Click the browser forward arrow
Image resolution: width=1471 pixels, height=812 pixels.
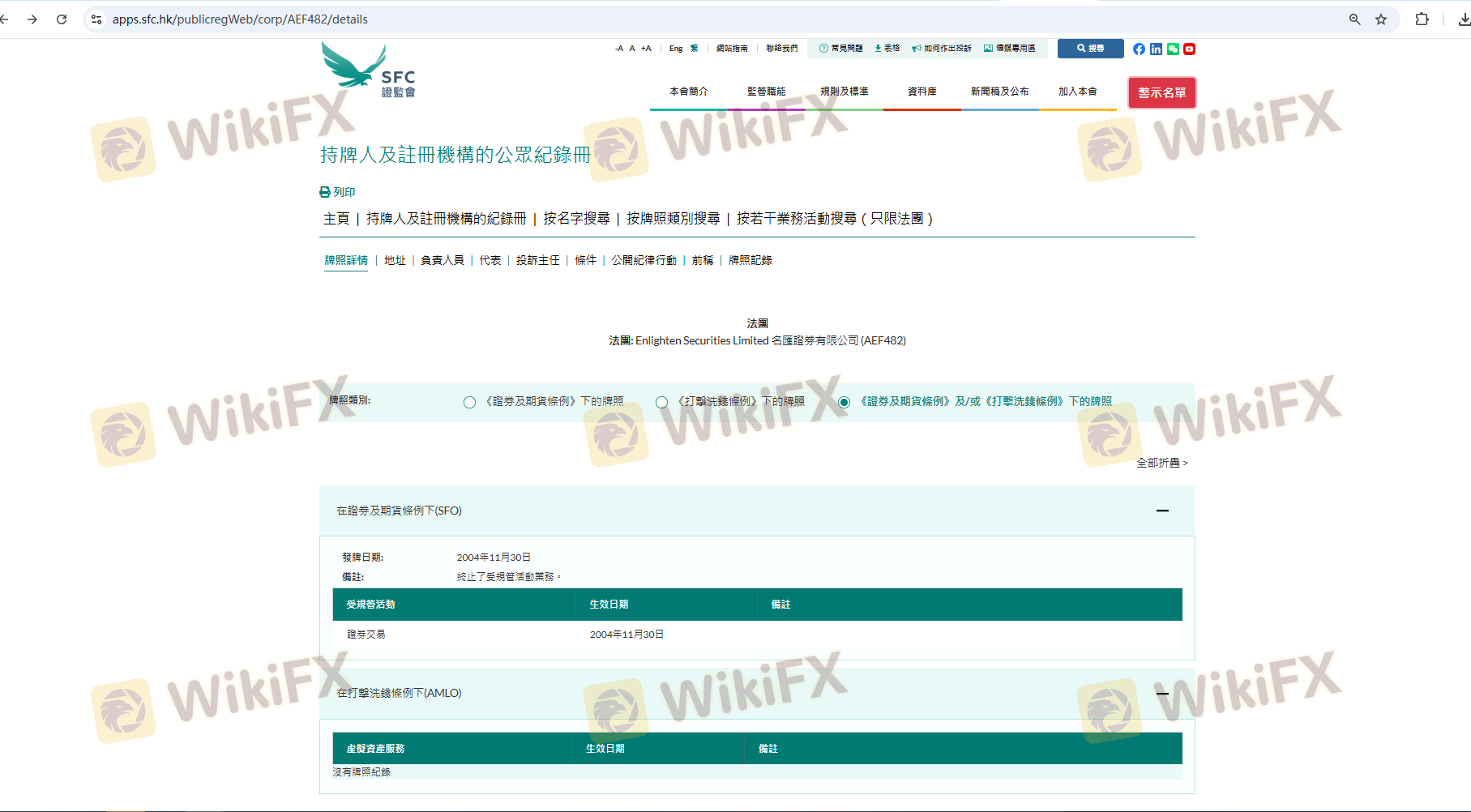32,19
